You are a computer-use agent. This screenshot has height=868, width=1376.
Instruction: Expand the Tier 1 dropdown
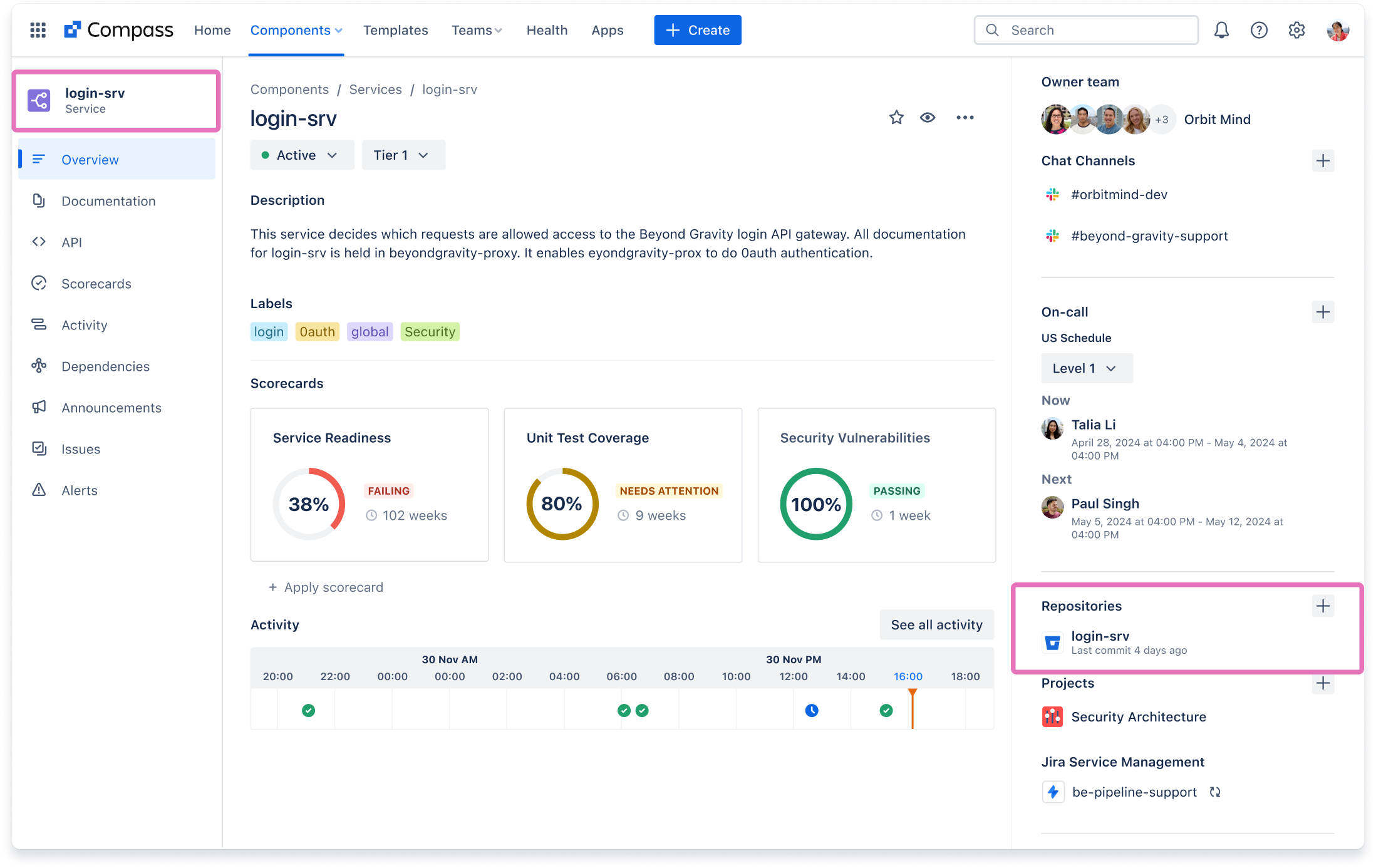tap(403, 155)
